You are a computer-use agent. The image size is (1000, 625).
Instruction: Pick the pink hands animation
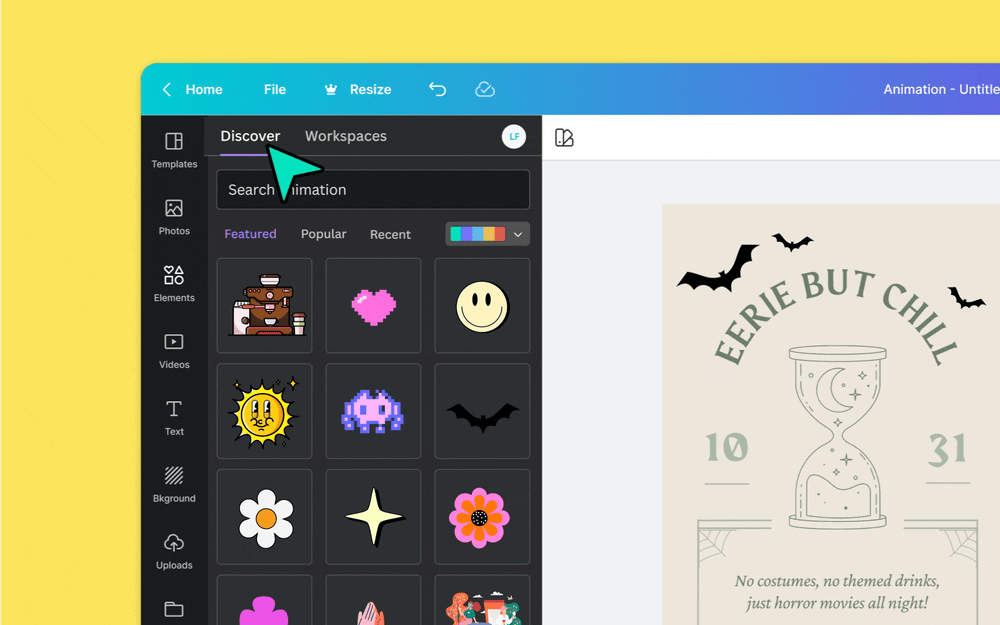coord(373,600)
